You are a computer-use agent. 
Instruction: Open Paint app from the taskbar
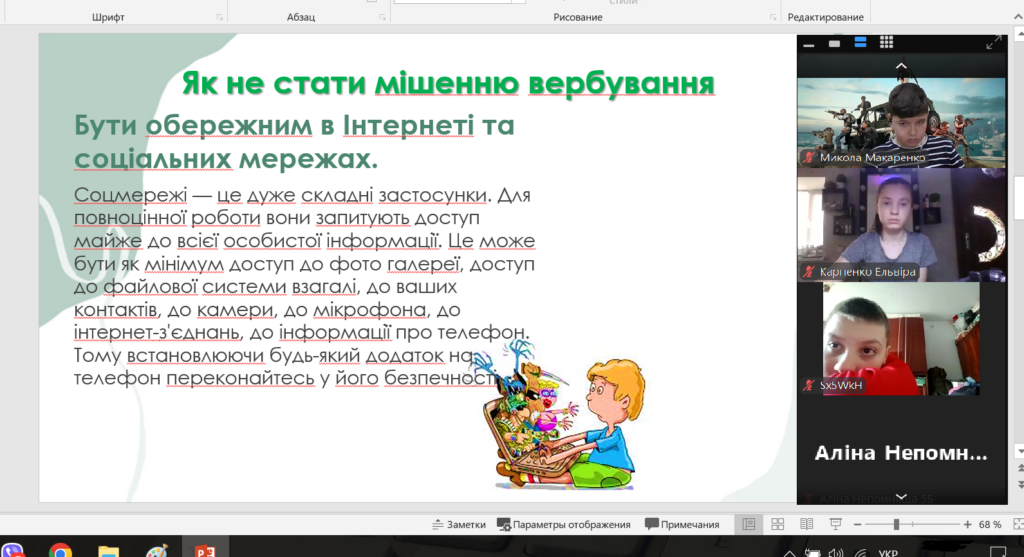[157, 551]
